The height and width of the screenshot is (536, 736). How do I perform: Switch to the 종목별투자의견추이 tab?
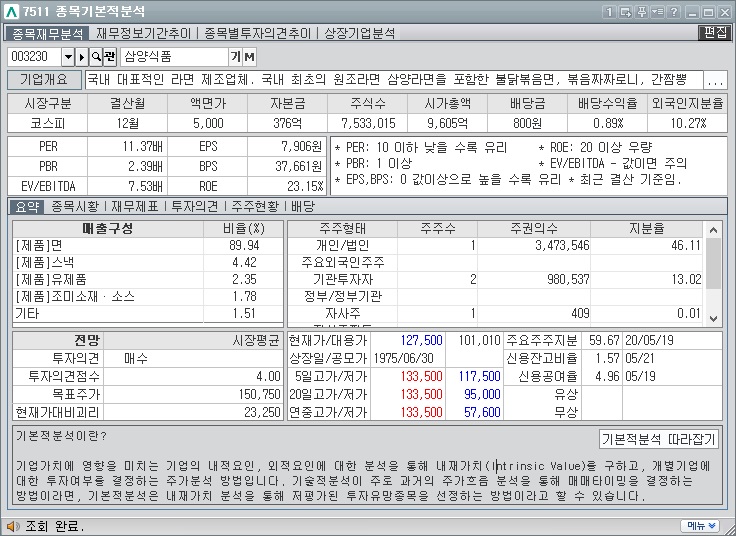pos(257,34)
